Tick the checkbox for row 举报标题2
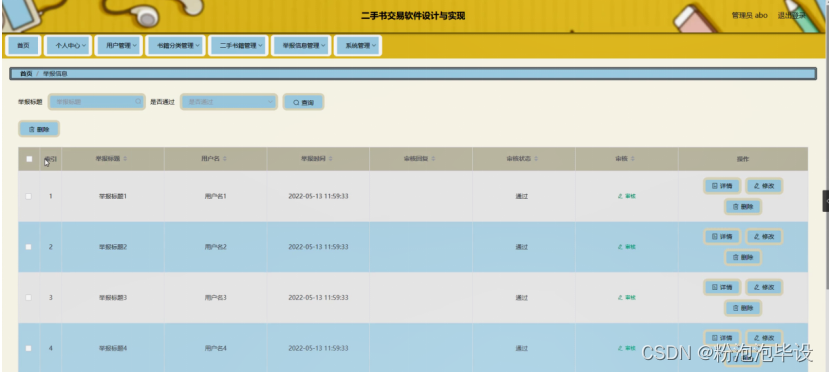Screen dimensions: 829x372 pyautogui.click(x=29, y=247)
